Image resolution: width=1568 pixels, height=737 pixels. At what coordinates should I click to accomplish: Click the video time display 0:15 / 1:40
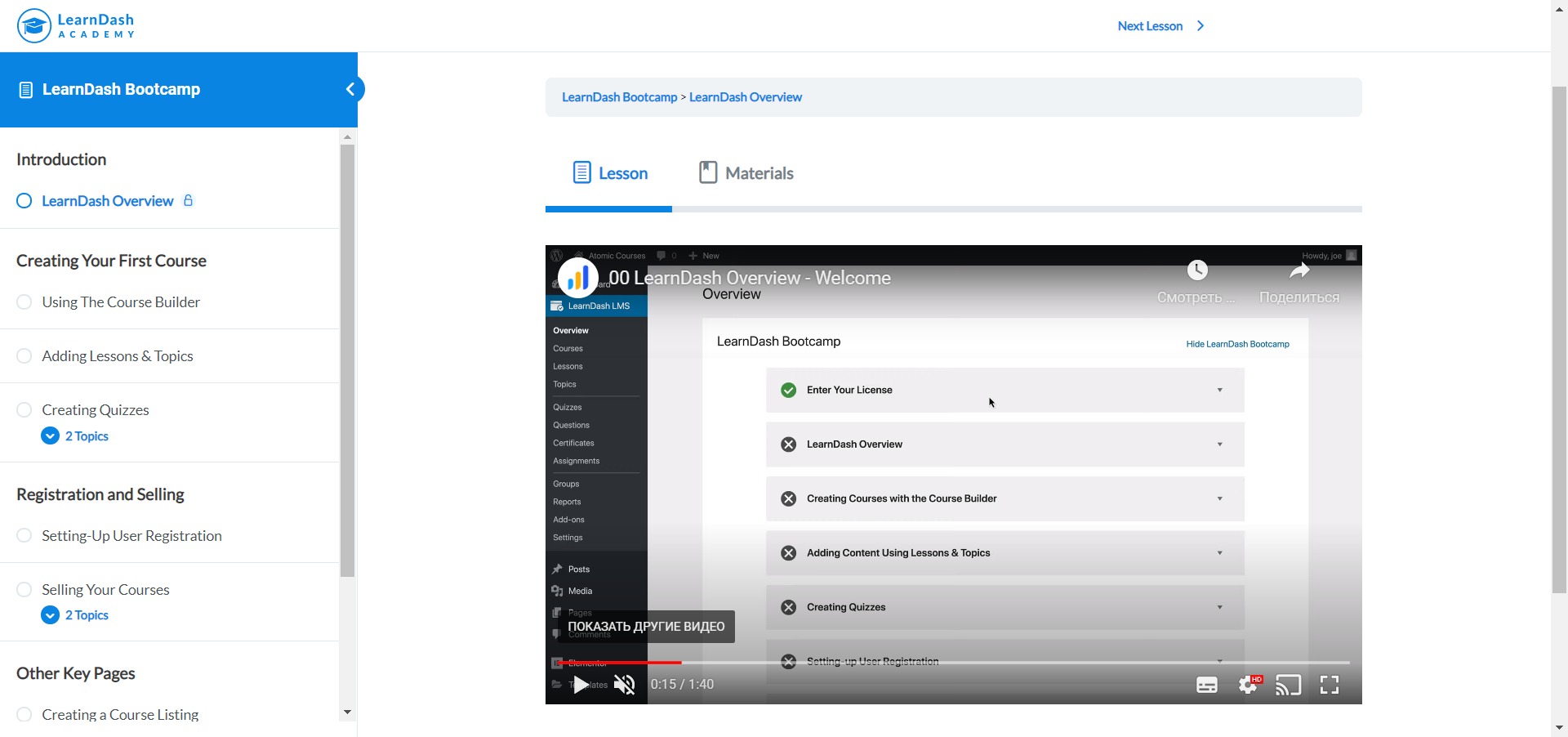click(682, 685)
